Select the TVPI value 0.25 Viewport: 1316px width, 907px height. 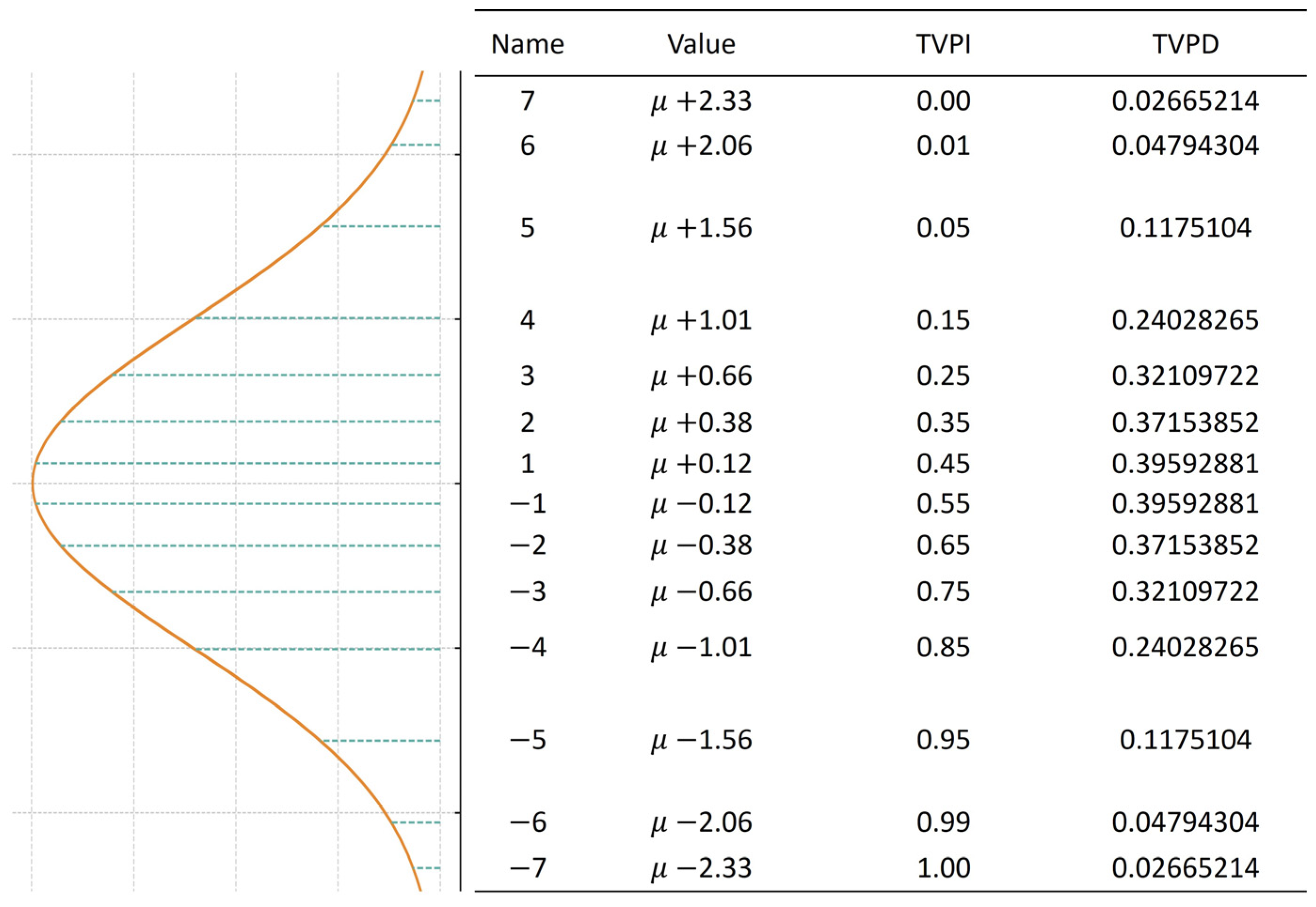pos(943,376)
